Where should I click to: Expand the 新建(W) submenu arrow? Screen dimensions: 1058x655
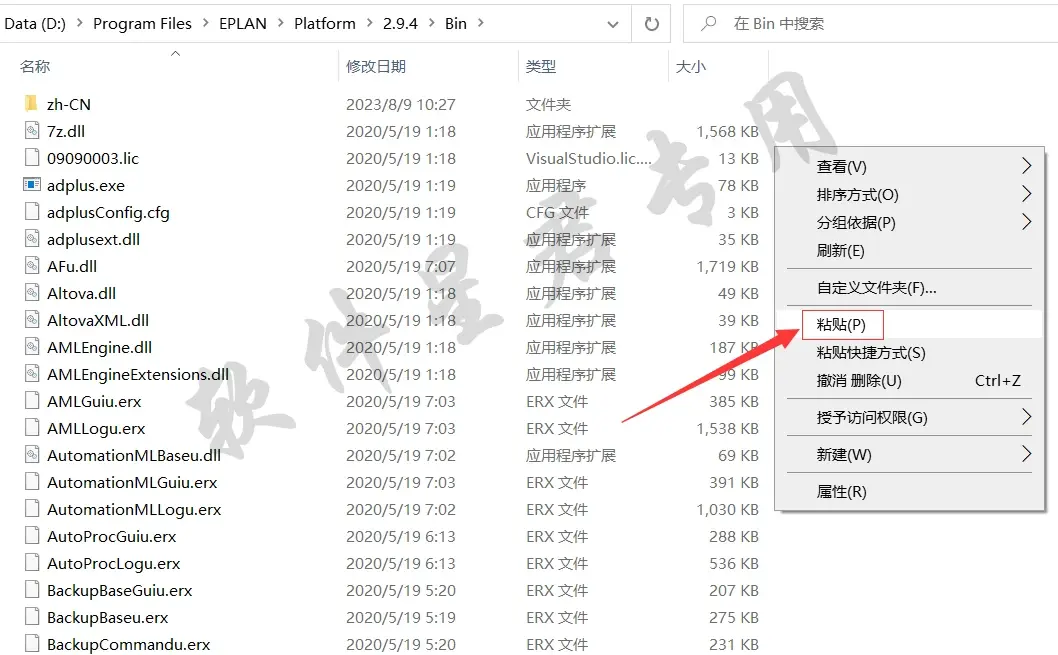(x=1026, y=454)
